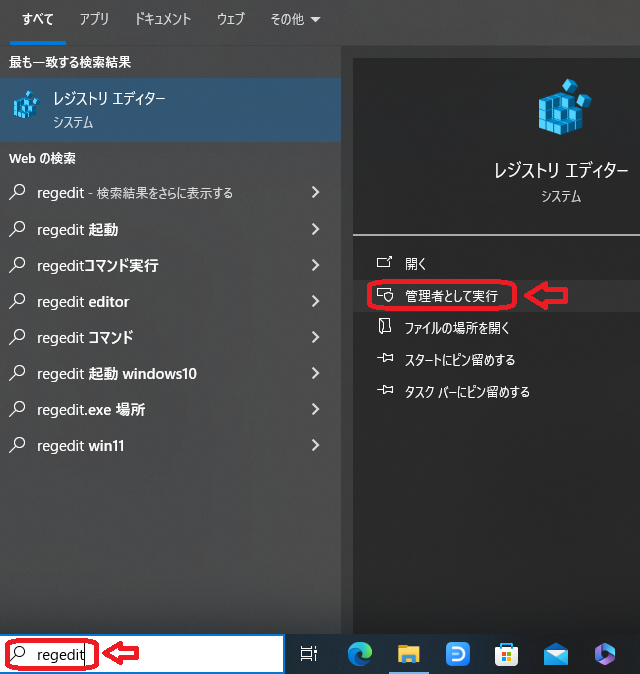The width and height of the screenshot is (640, 674).
Task: Click the search icon beside regedit editor
Action: (x=17, y=301)
